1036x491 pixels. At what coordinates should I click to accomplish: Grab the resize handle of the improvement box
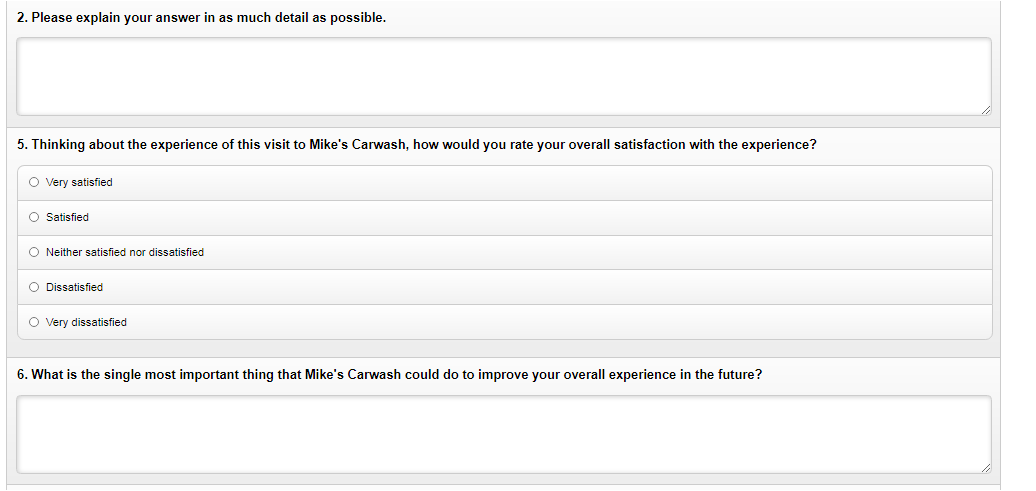point(986,467)
